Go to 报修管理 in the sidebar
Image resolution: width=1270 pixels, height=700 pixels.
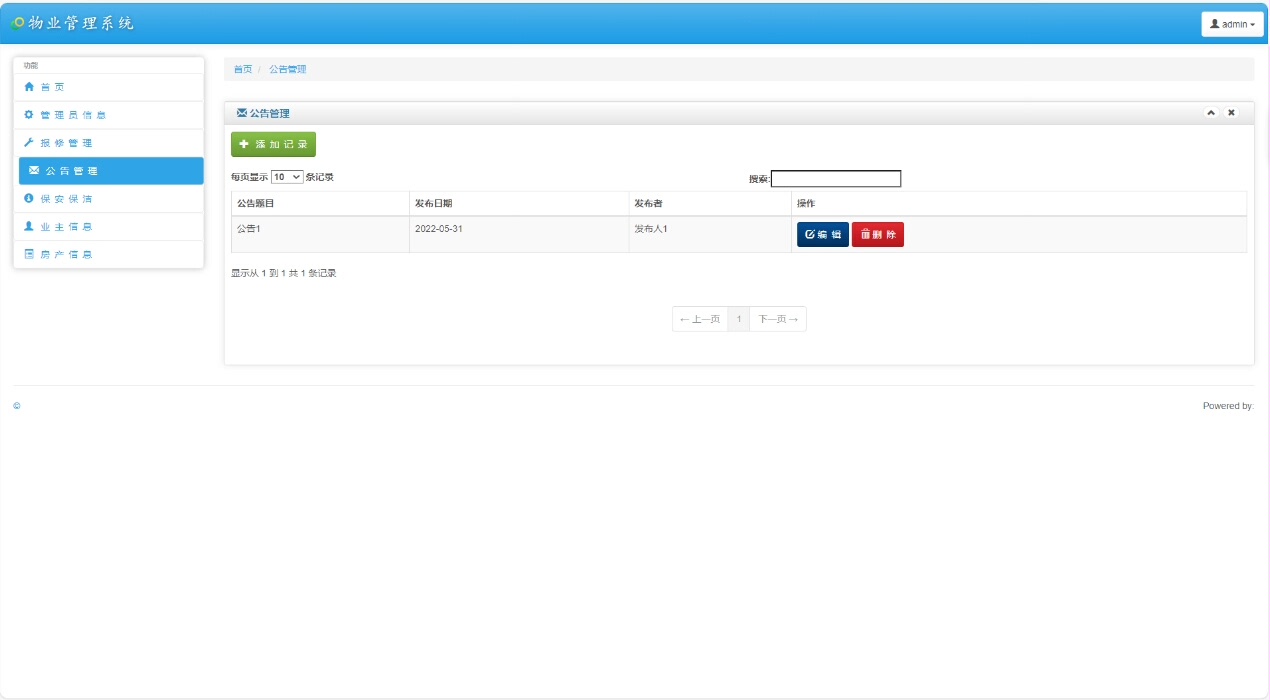pyautogui.click(x=108, y=143)
